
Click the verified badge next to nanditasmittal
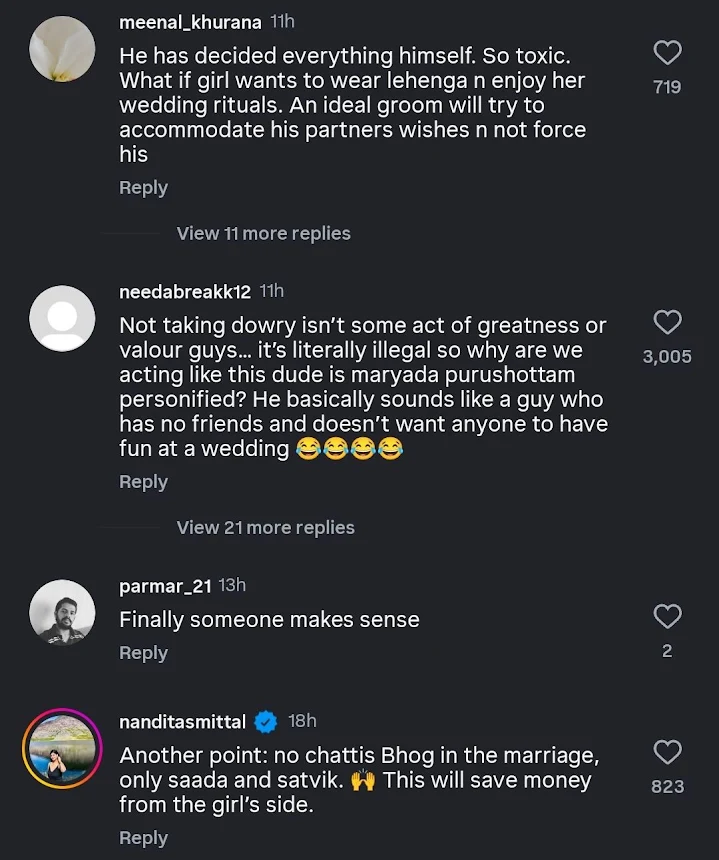coord(264,720)
